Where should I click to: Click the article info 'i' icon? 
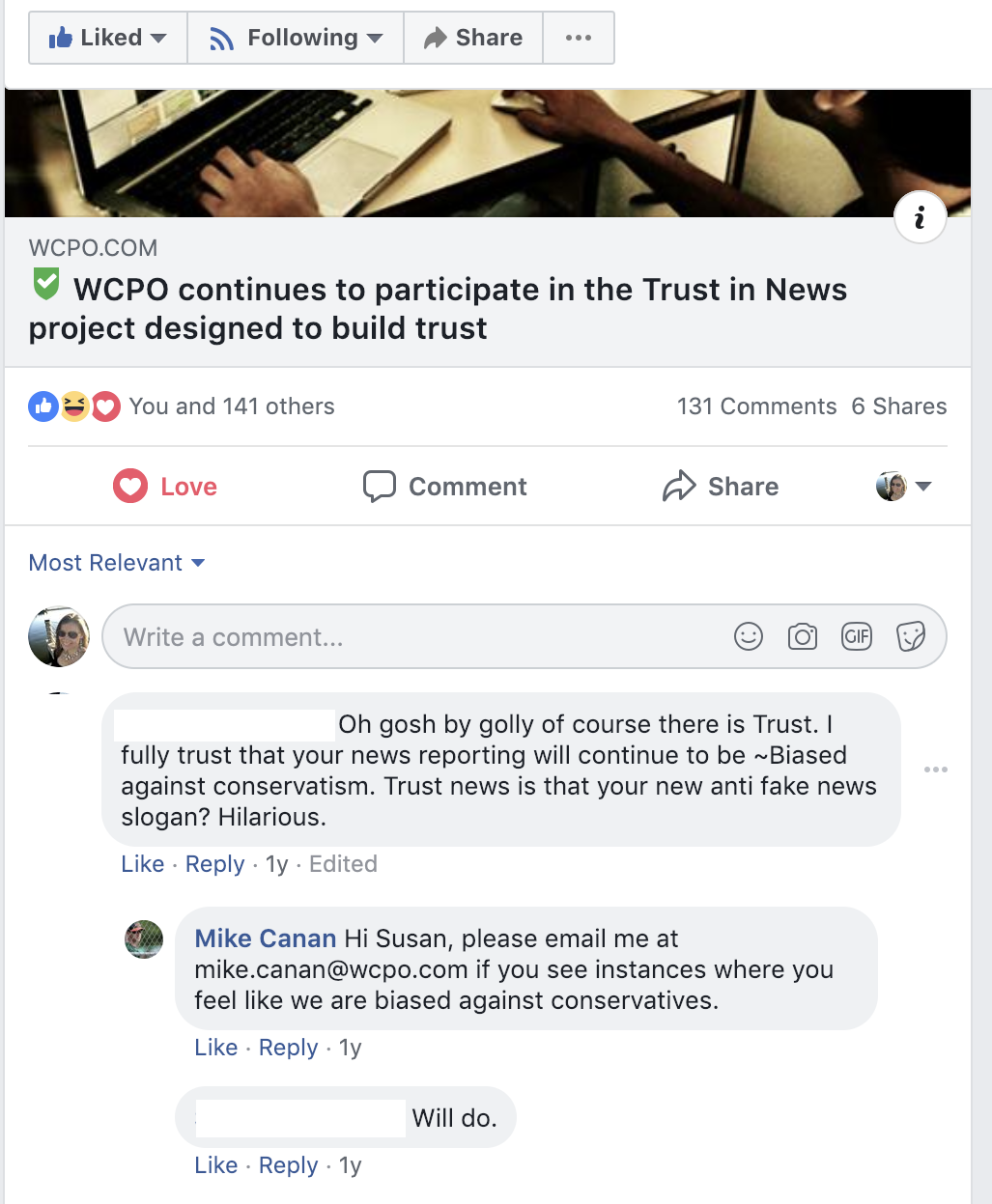point(920,217)
